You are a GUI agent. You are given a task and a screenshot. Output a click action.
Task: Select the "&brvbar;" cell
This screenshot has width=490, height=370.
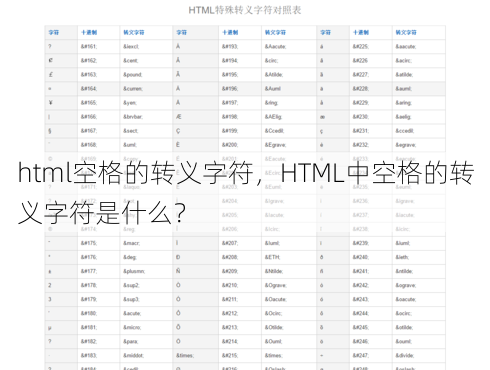click(x=146, y=117)
